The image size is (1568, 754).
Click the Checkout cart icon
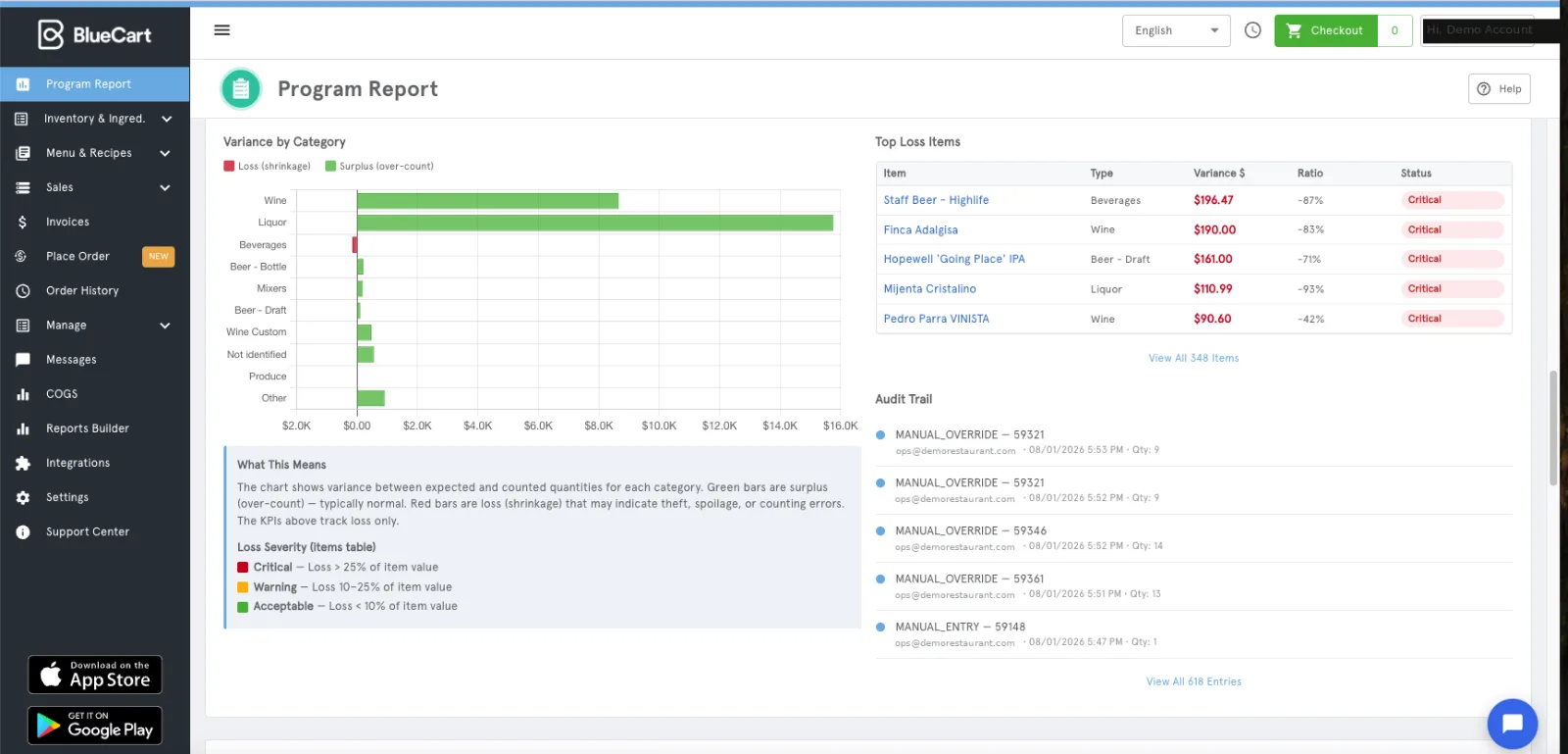coord(1294,30)
